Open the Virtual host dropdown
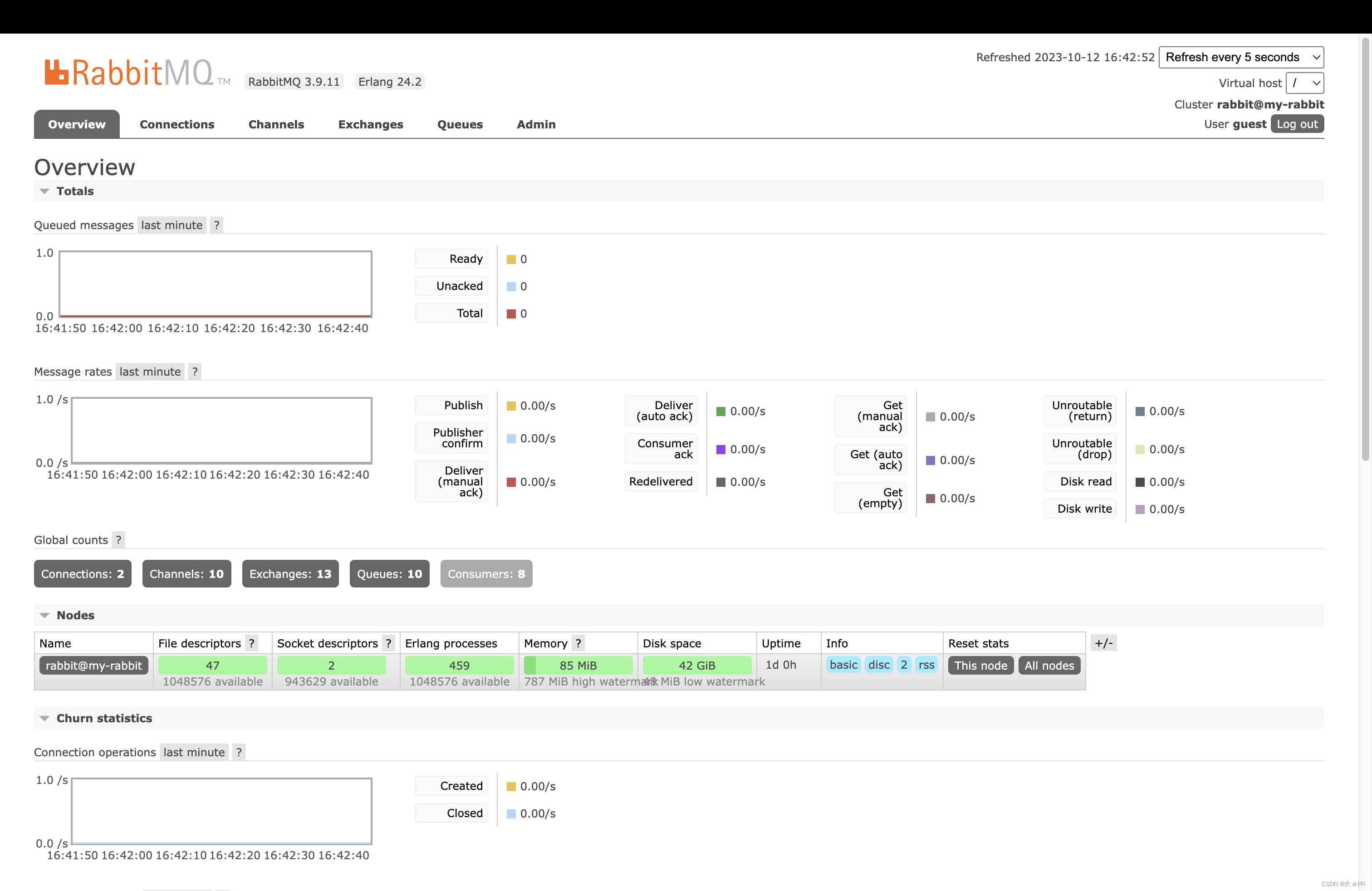This screenshot has width=1372, height=891. (1304, 83)
